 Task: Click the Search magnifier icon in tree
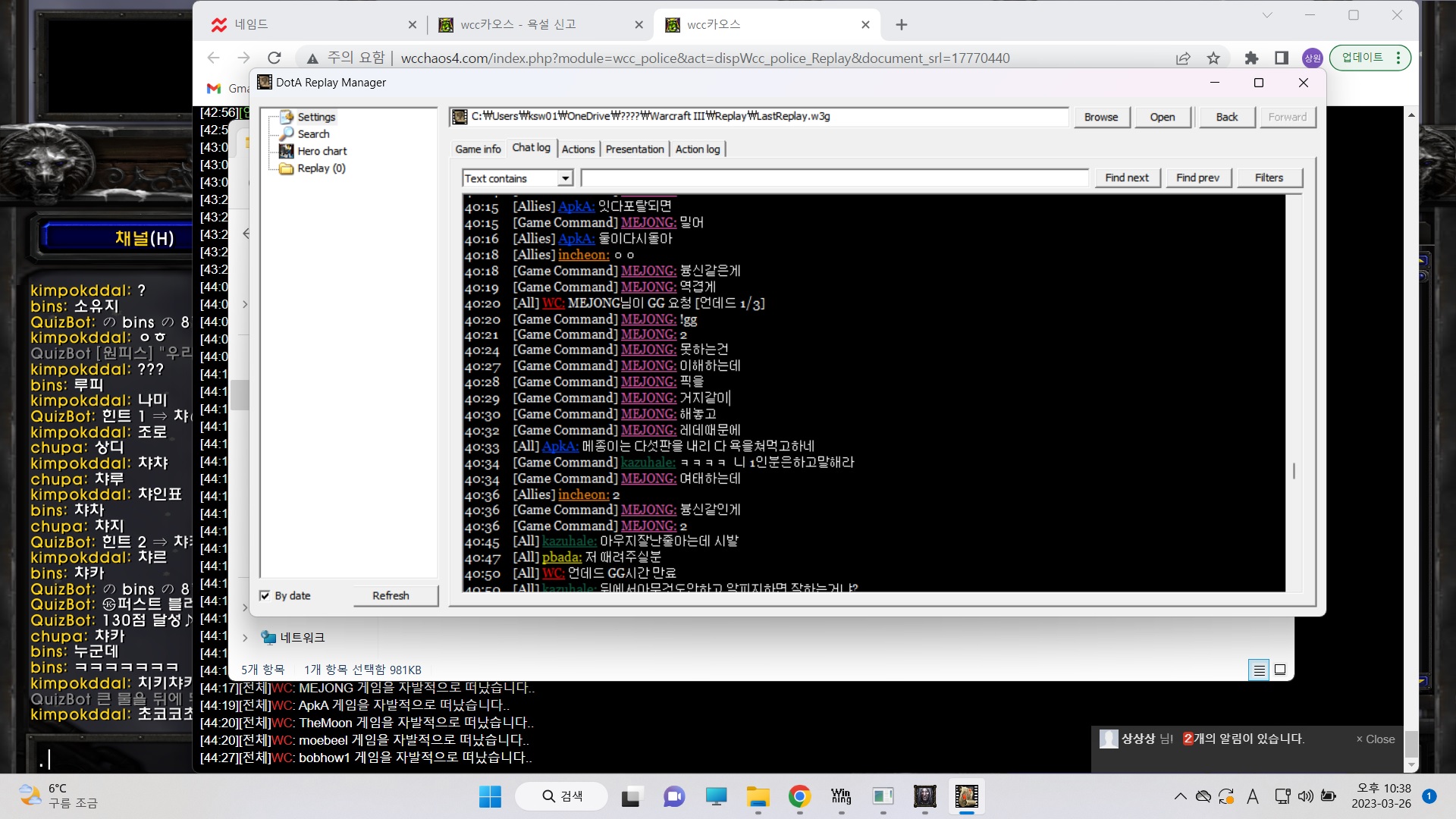(x=287, y=133)
